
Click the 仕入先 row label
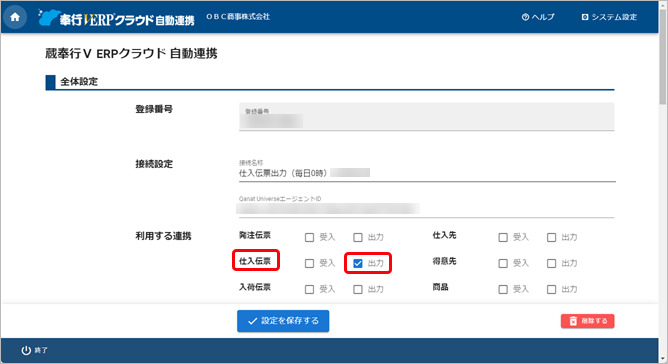444,235
